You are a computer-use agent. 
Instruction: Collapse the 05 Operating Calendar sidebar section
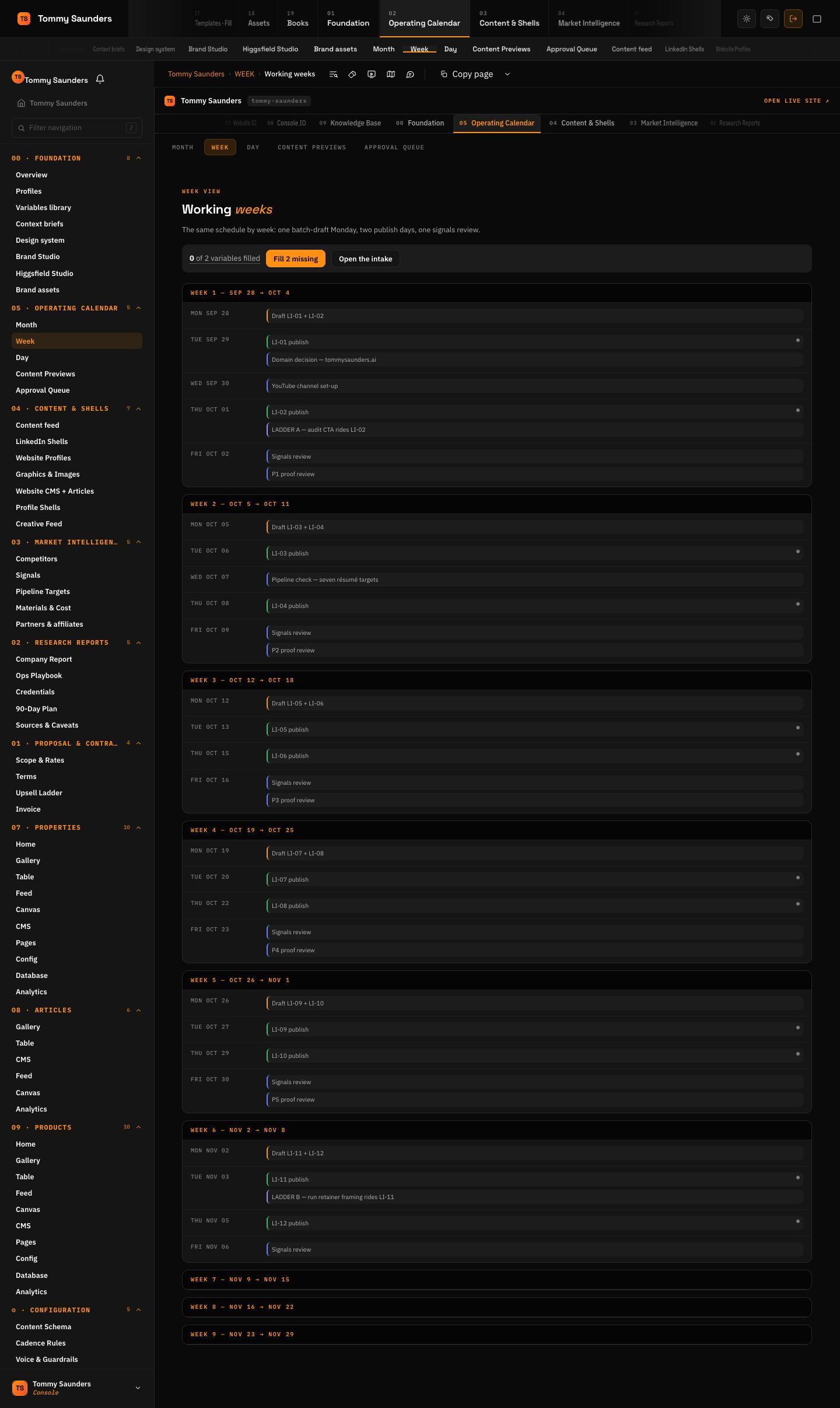click(138, 308)
